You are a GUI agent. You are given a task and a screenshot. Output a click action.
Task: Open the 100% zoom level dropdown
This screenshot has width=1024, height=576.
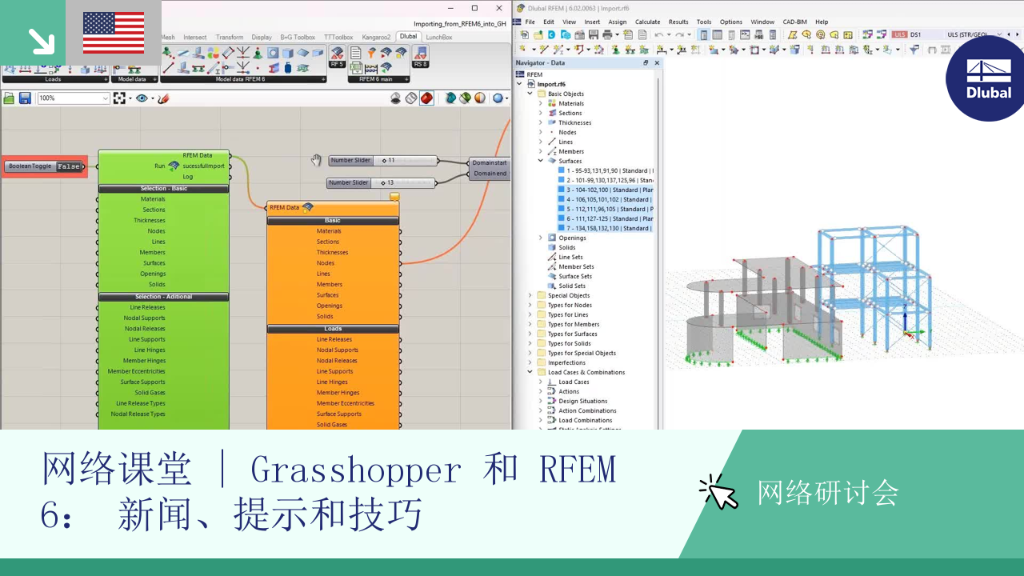73,98
